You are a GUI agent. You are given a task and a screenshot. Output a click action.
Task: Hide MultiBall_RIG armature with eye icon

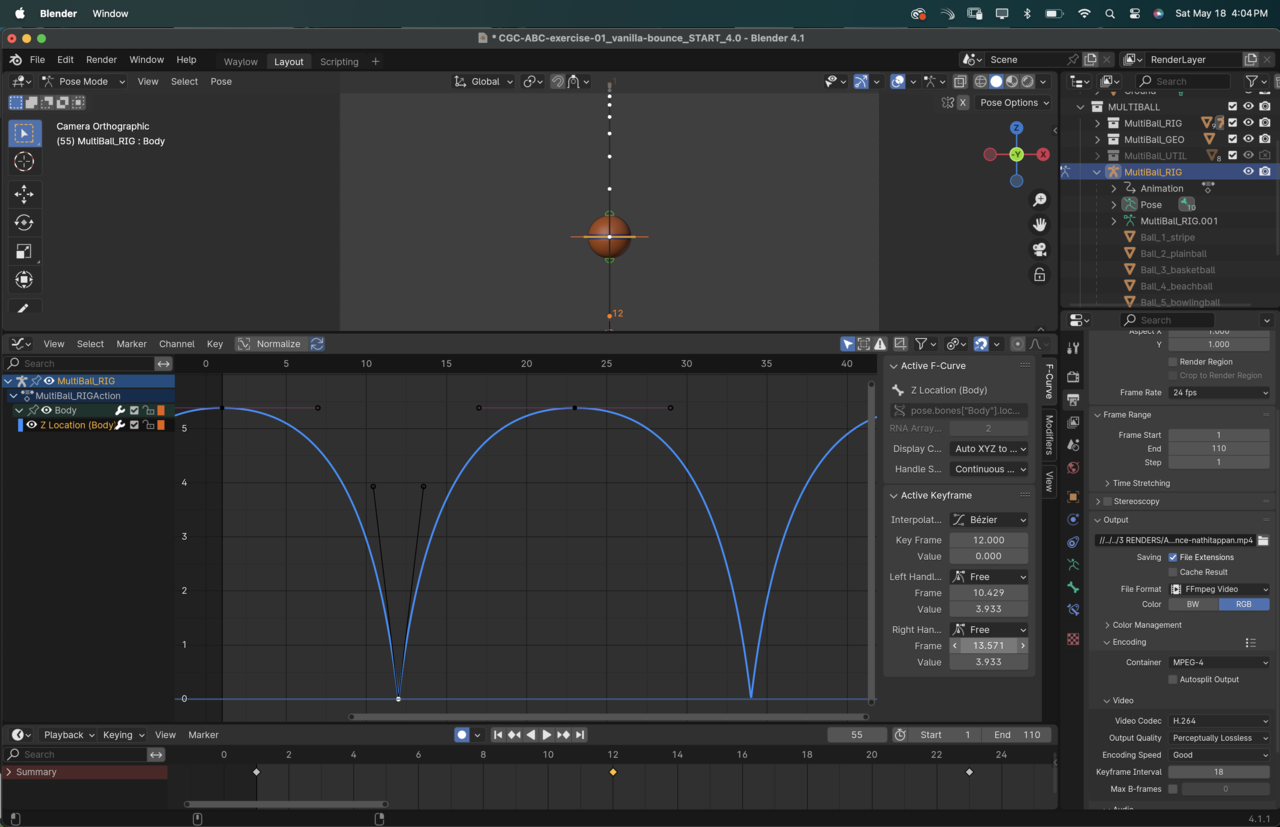[x=1248, y=172]
